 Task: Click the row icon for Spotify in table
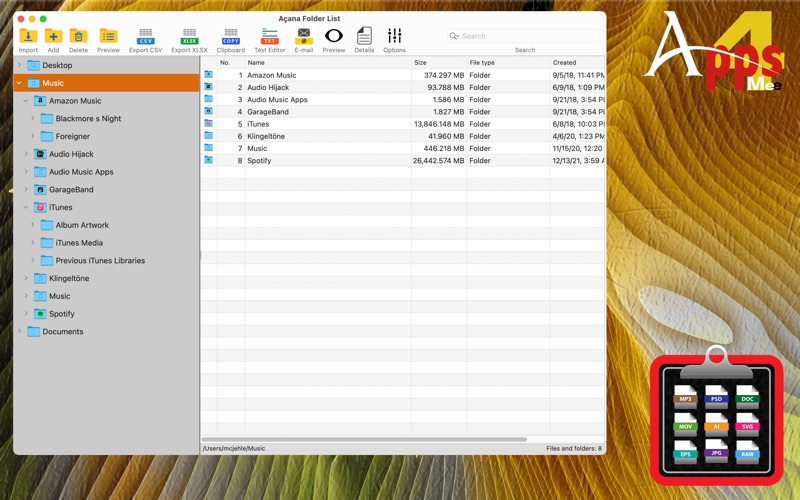coord(208,160)
